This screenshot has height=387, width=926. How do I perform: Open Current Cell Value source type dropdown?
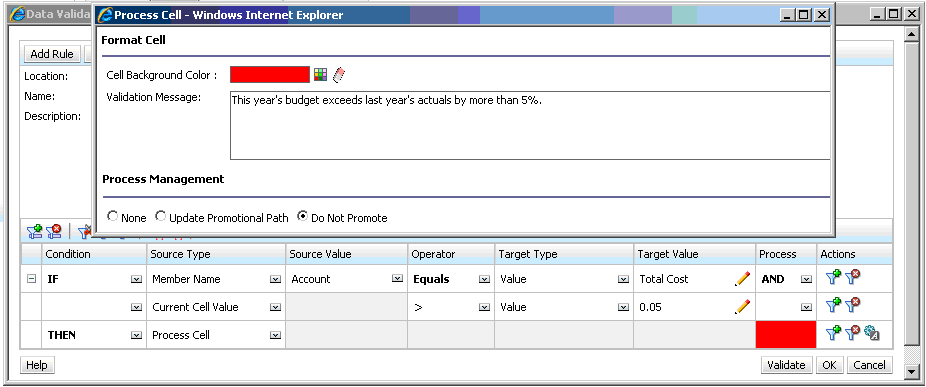point(275,307)
